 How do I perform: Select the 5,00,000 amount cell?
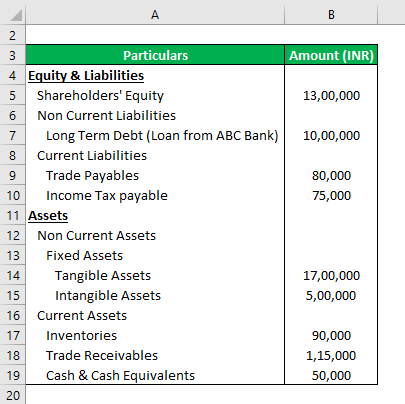click(x=331, y=295)
